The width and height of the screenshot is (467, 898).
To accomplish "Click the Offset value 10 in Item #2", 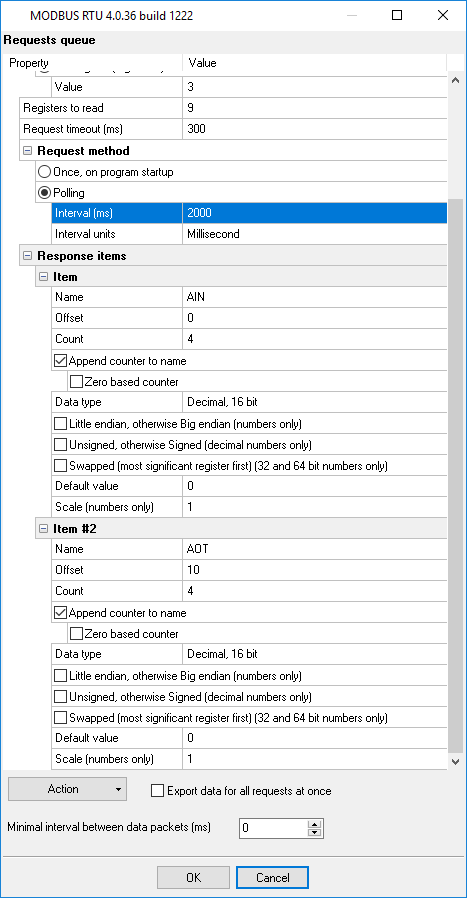I will point(315,570).
